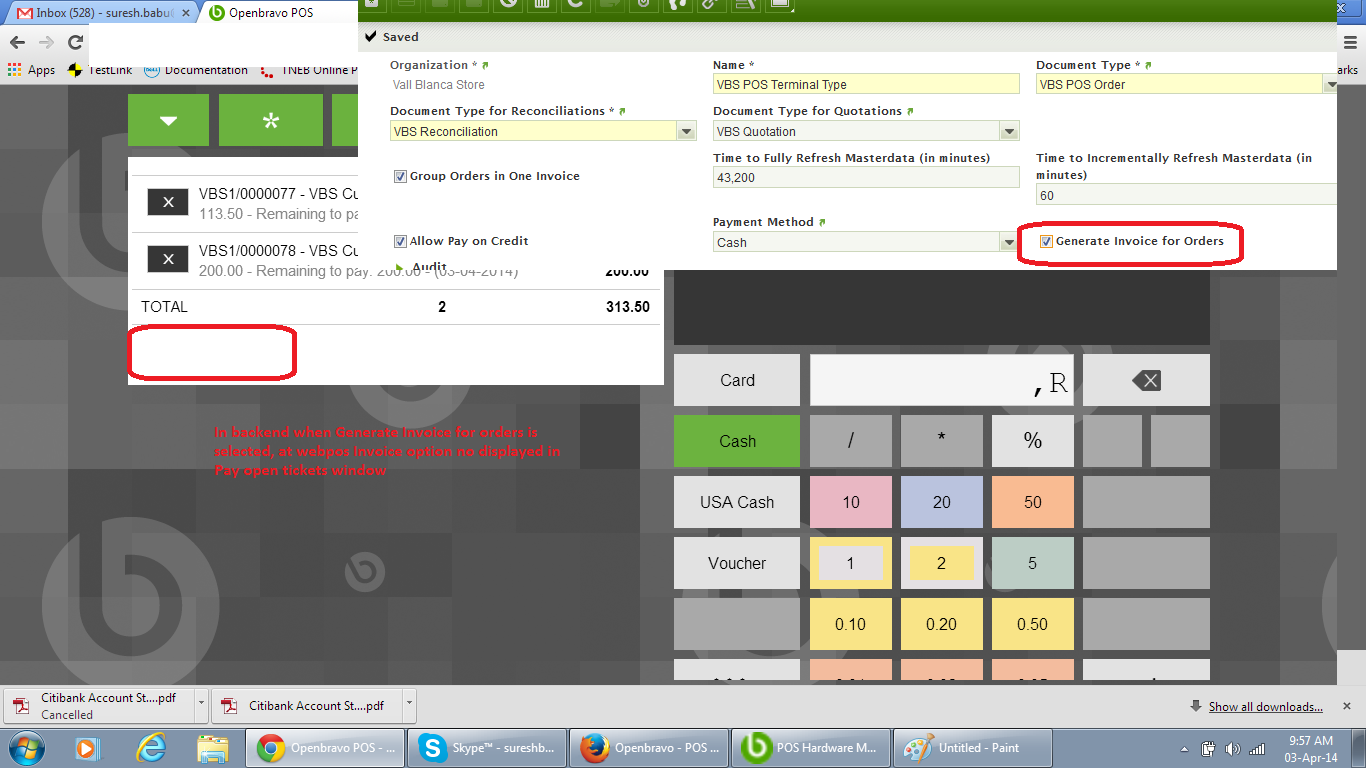Launch Windows Media Player from the taskbar
1366x768 pixels.
point(88,748)
